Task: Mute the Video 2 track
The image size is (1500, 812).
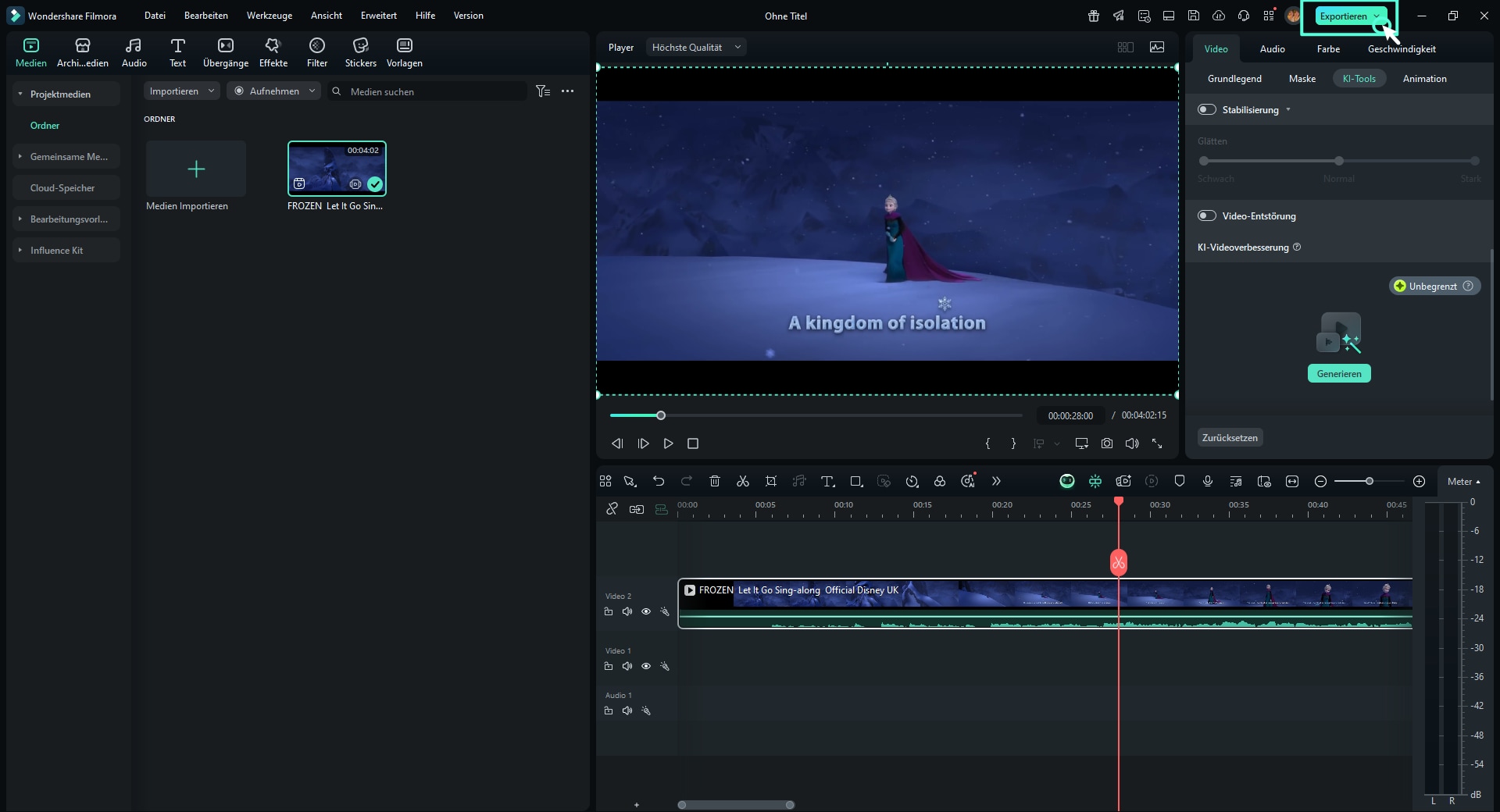Action: coord(627,611)
